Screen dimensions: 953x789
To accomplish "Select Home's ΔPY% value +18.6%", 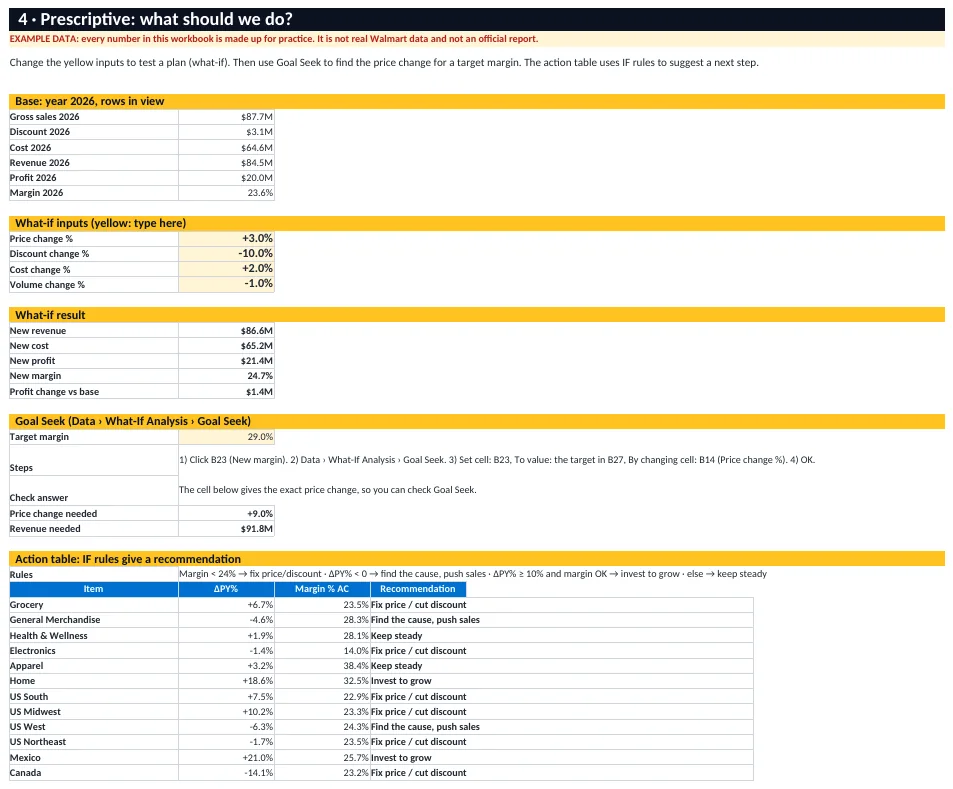I will [x=226, y=681].
